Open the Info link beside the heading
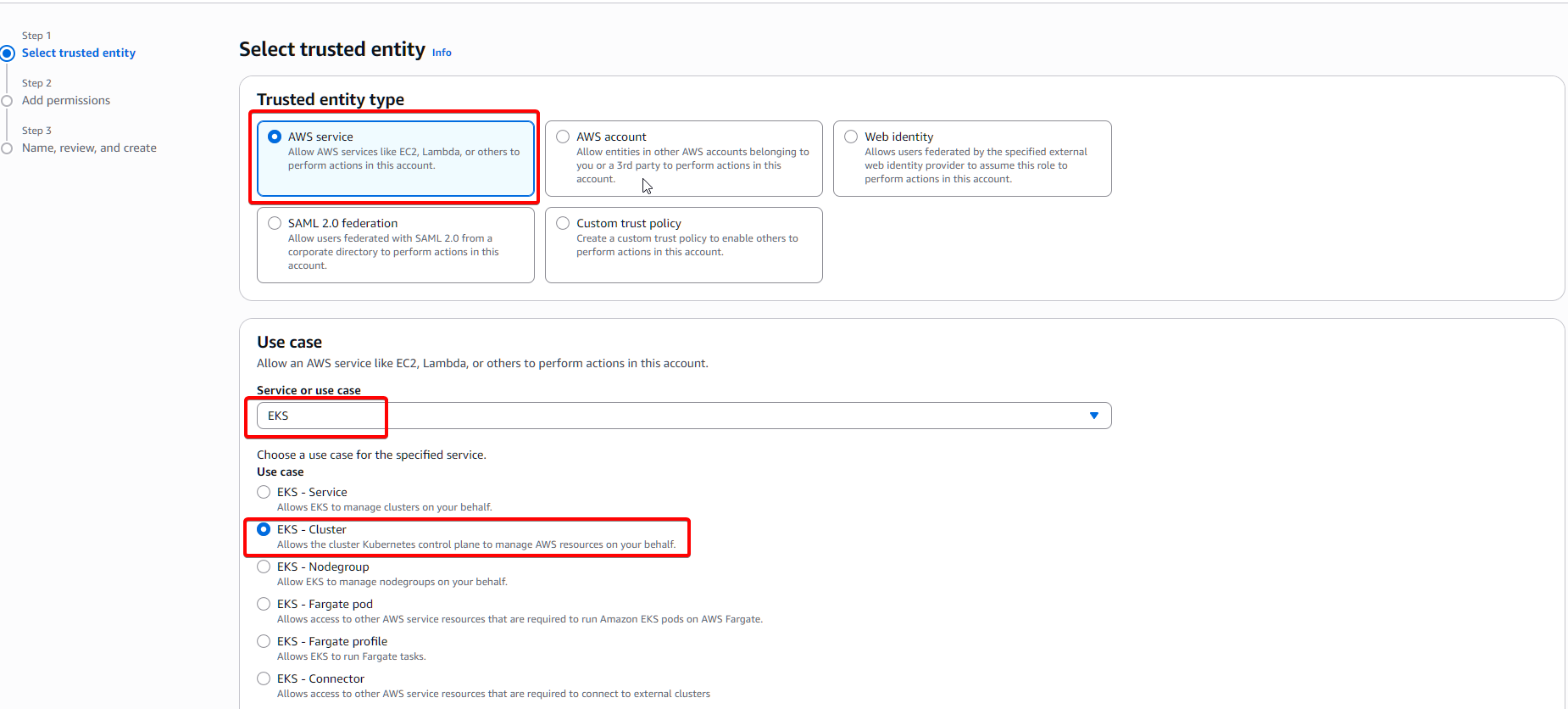 442,53
